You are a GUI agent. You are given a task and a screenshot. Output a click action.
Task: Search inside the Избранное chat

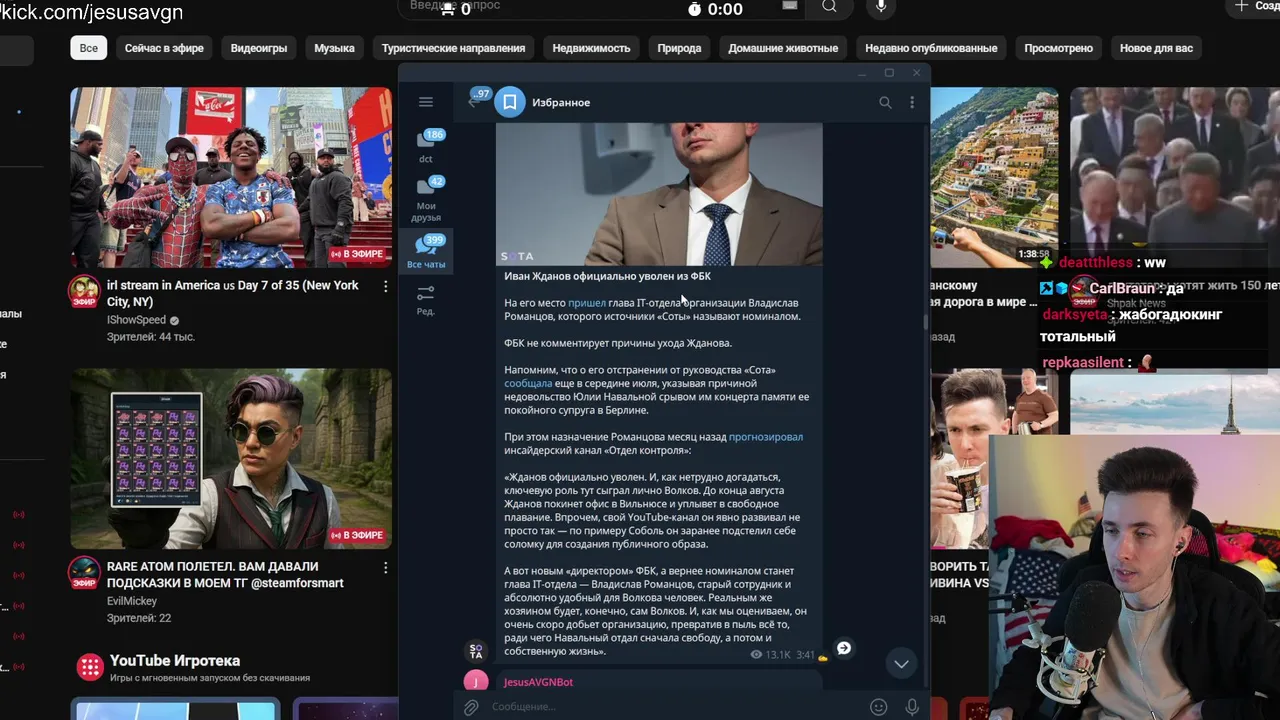pos(885,102)
